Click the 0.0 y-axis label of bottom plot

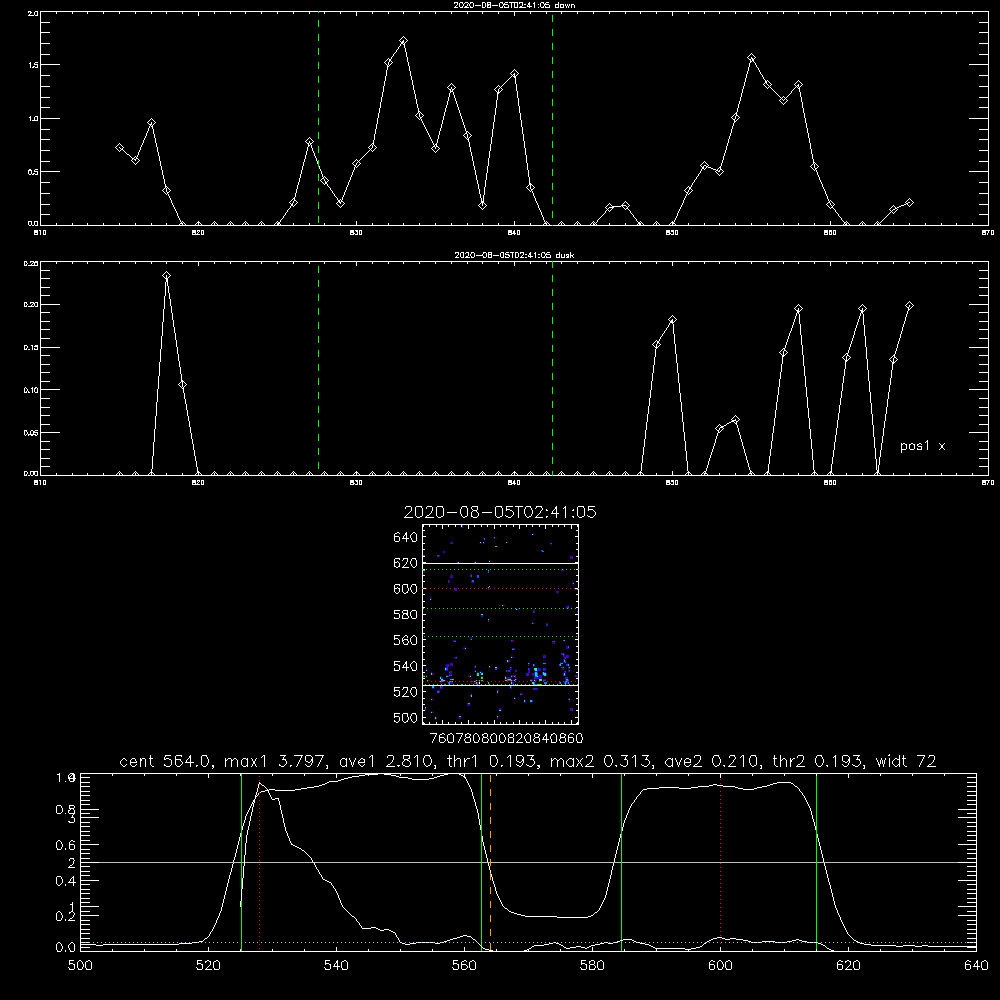click(x=65, y=947)
